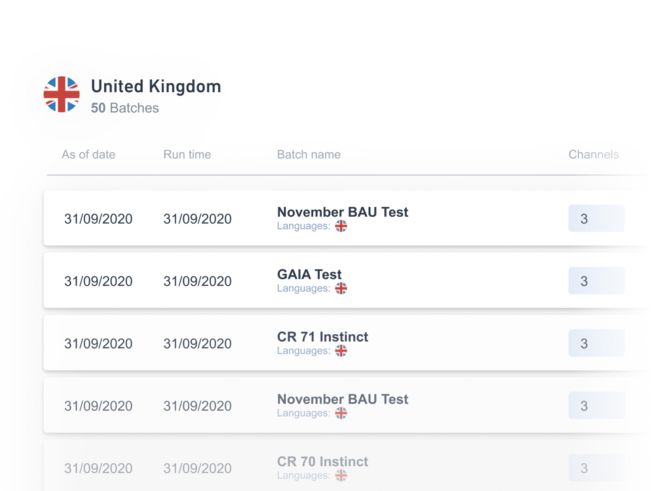Screen dimensions: 651x491
Task: Click the United Kingdom flag icon in header
Action: click(61, 95)
